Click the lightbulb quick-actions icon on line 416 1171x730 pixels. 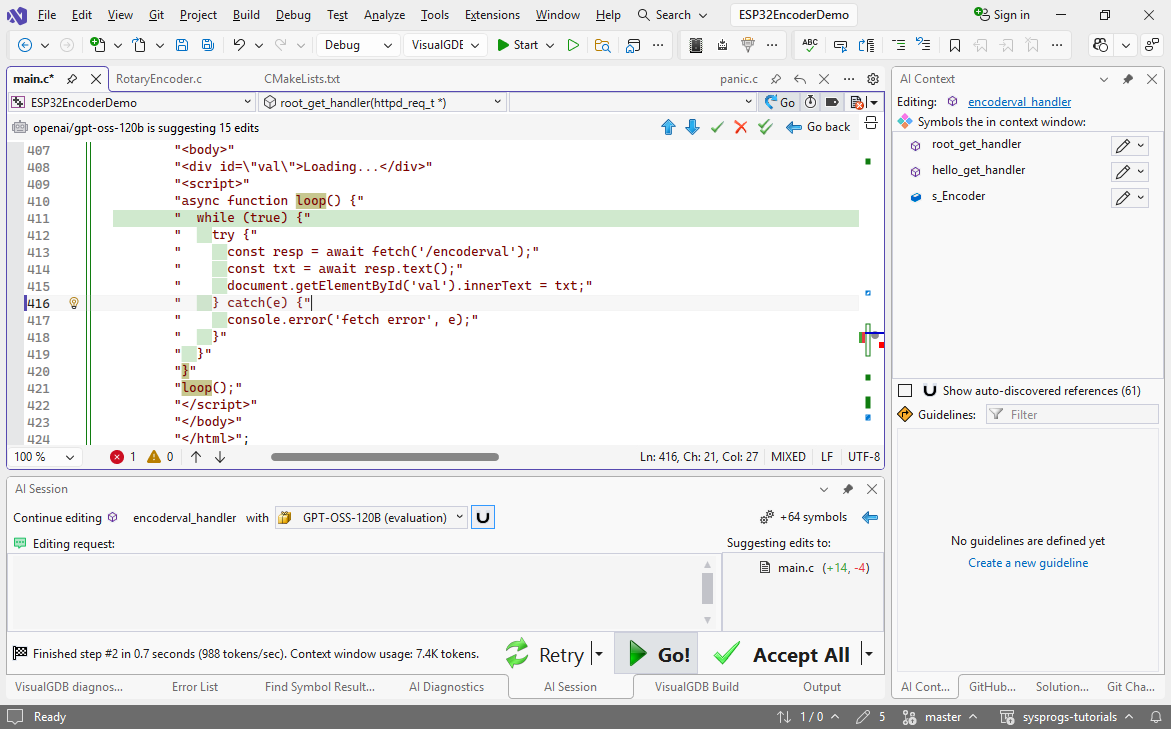(x=73, y=303)
